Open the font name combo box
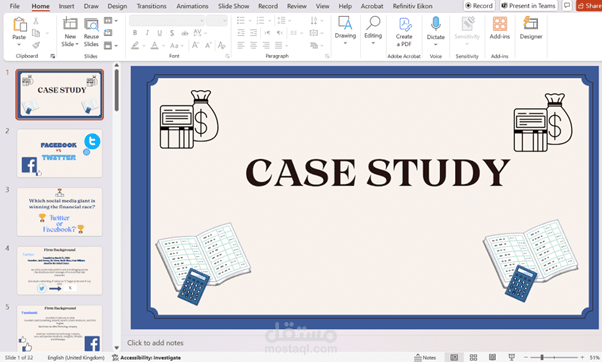 [x=167, y=20]
